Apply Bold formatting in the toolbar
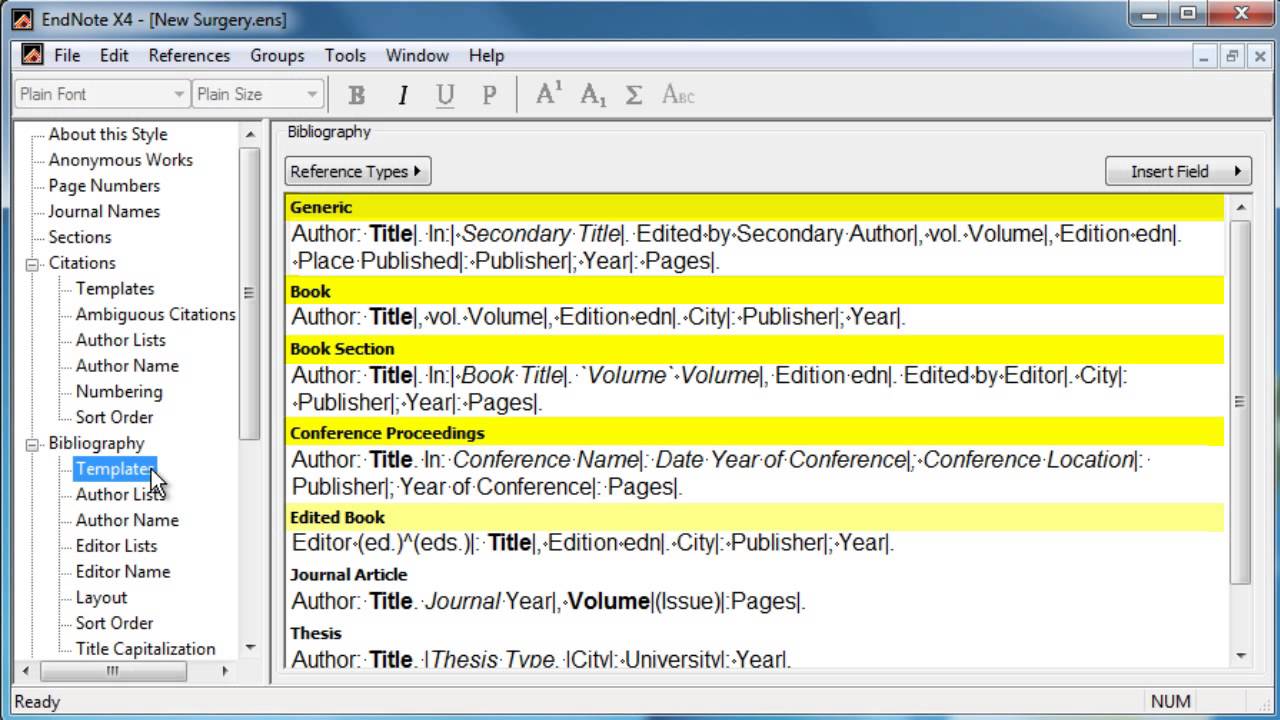1280x720 pixels. tap(356, 95)
